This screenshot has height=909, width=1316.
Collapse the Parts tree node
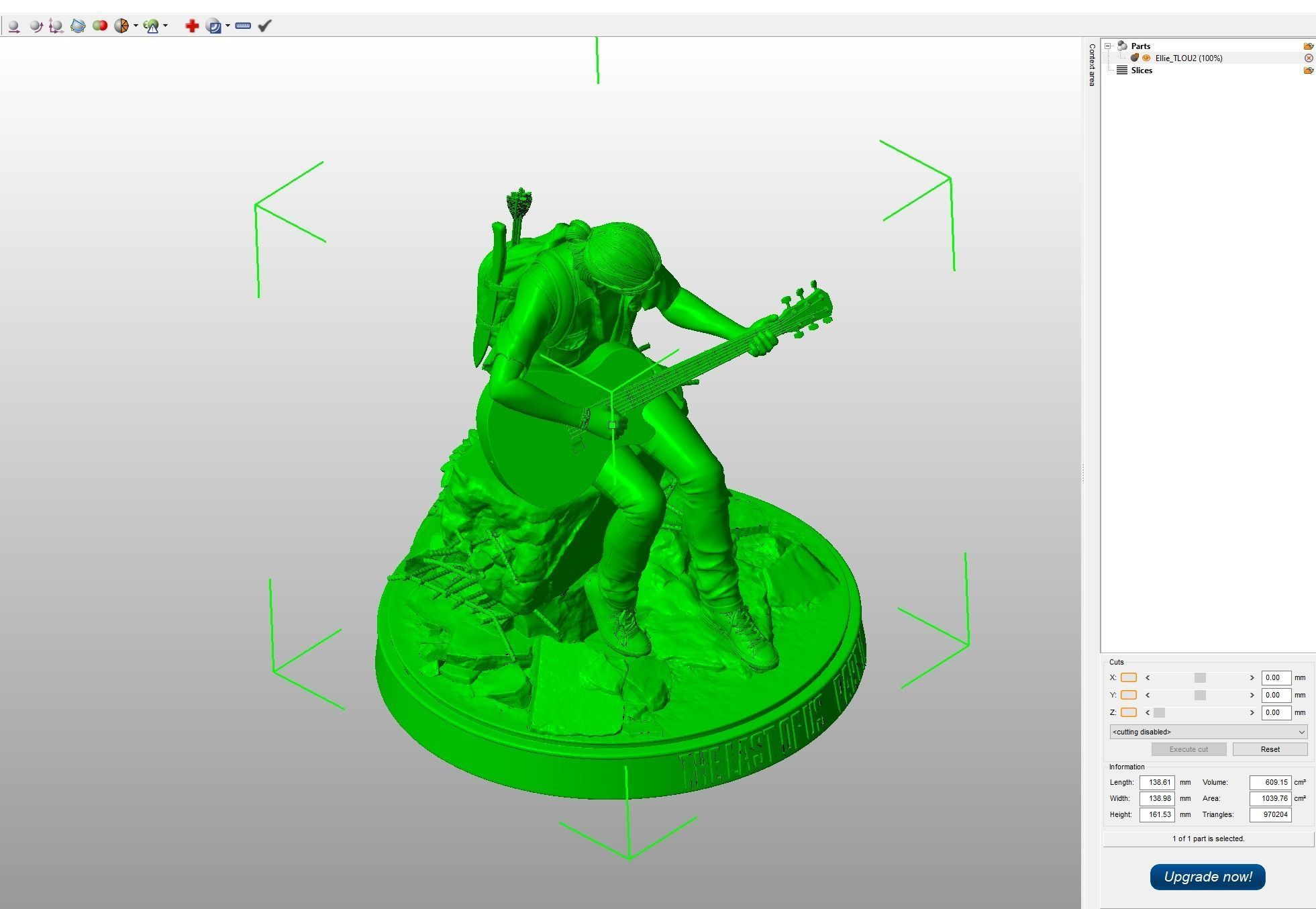click(1109, 46)
